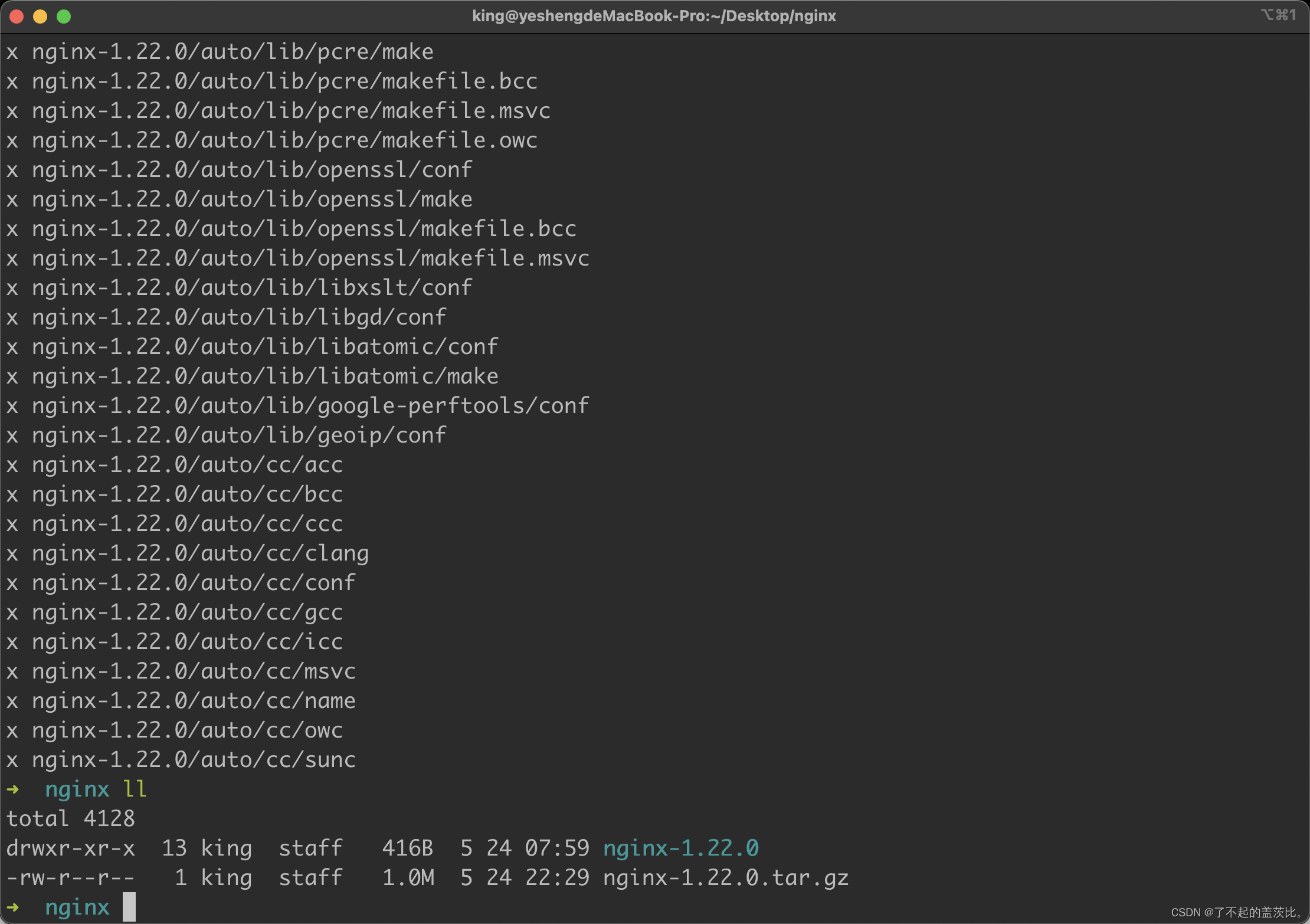This screenshot has width=1310, height=924.
Task: Click the line 'auto/lib/libxslt/conf'
Action: coord(240,288)
